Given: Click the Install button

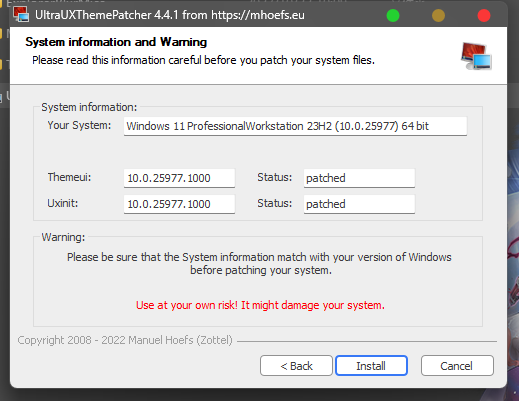Looking at the screenshot, I should point(371,366).
